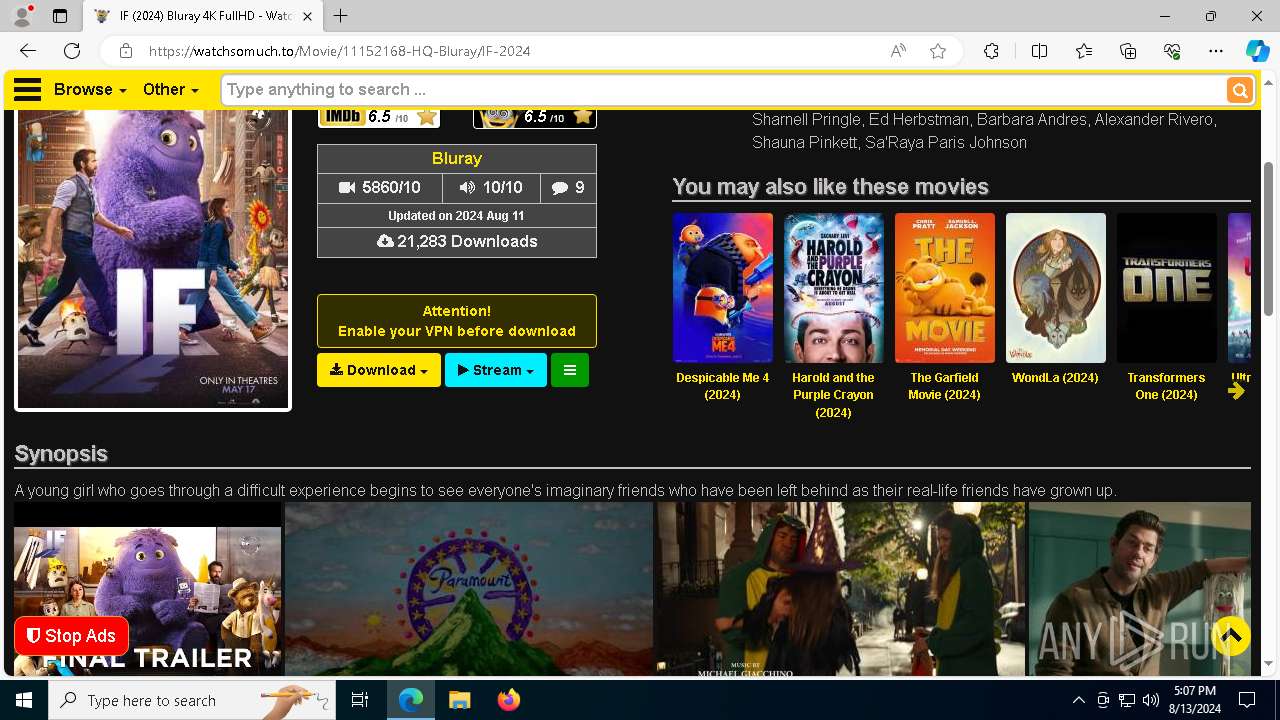Open the IMDb 6.5 rating badge
1280x720 pixels.
[x=379, y=116]
